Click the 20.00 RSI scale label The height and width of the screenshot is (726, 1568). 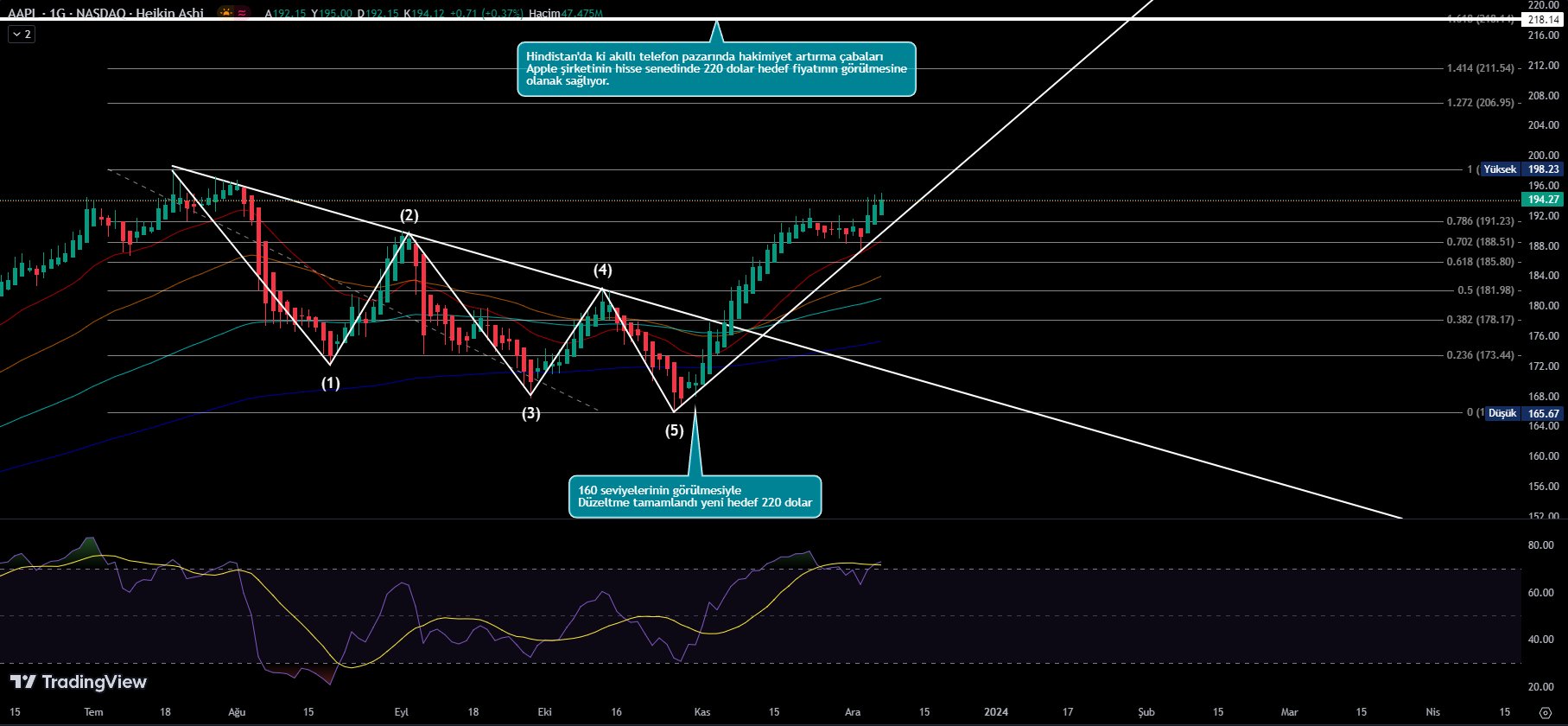pyautogui.click(x=1541, y=687)
